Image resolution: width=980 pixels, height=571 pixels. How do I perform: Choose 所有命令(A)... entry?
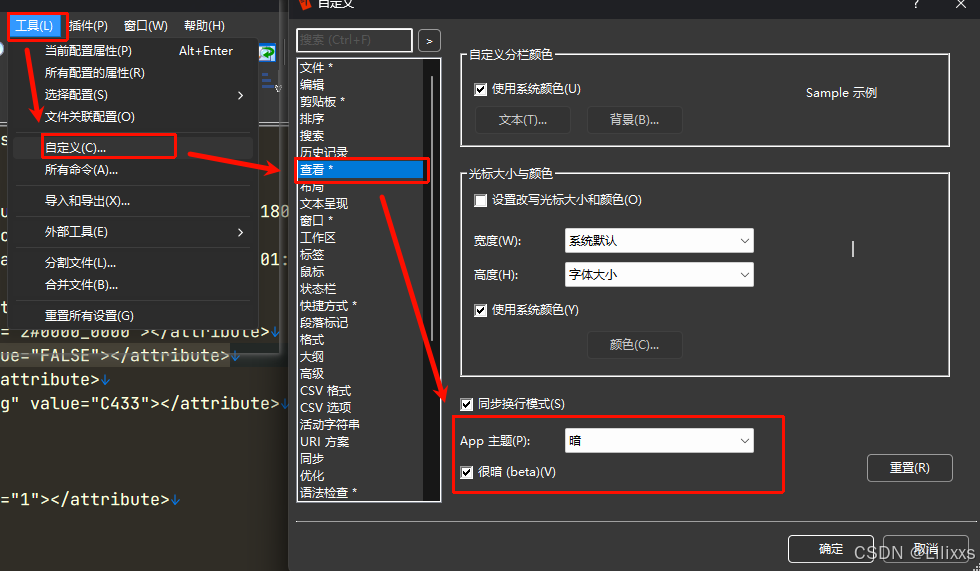(x=132, y=170)
